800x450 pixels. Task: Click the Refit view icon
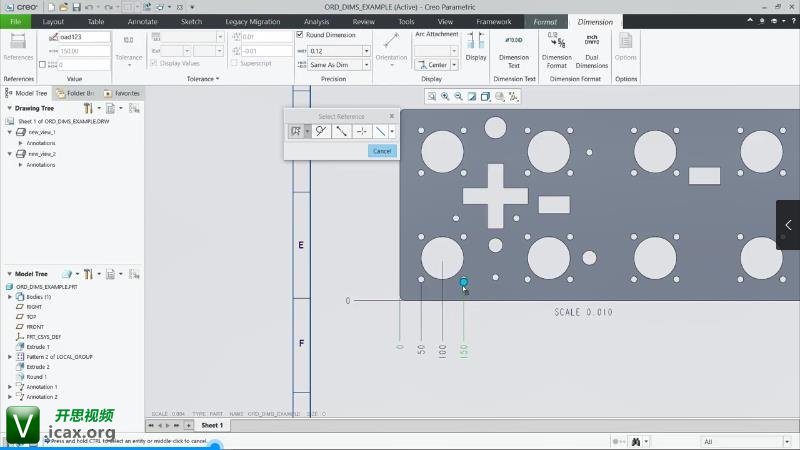click(x=431, y=97)
